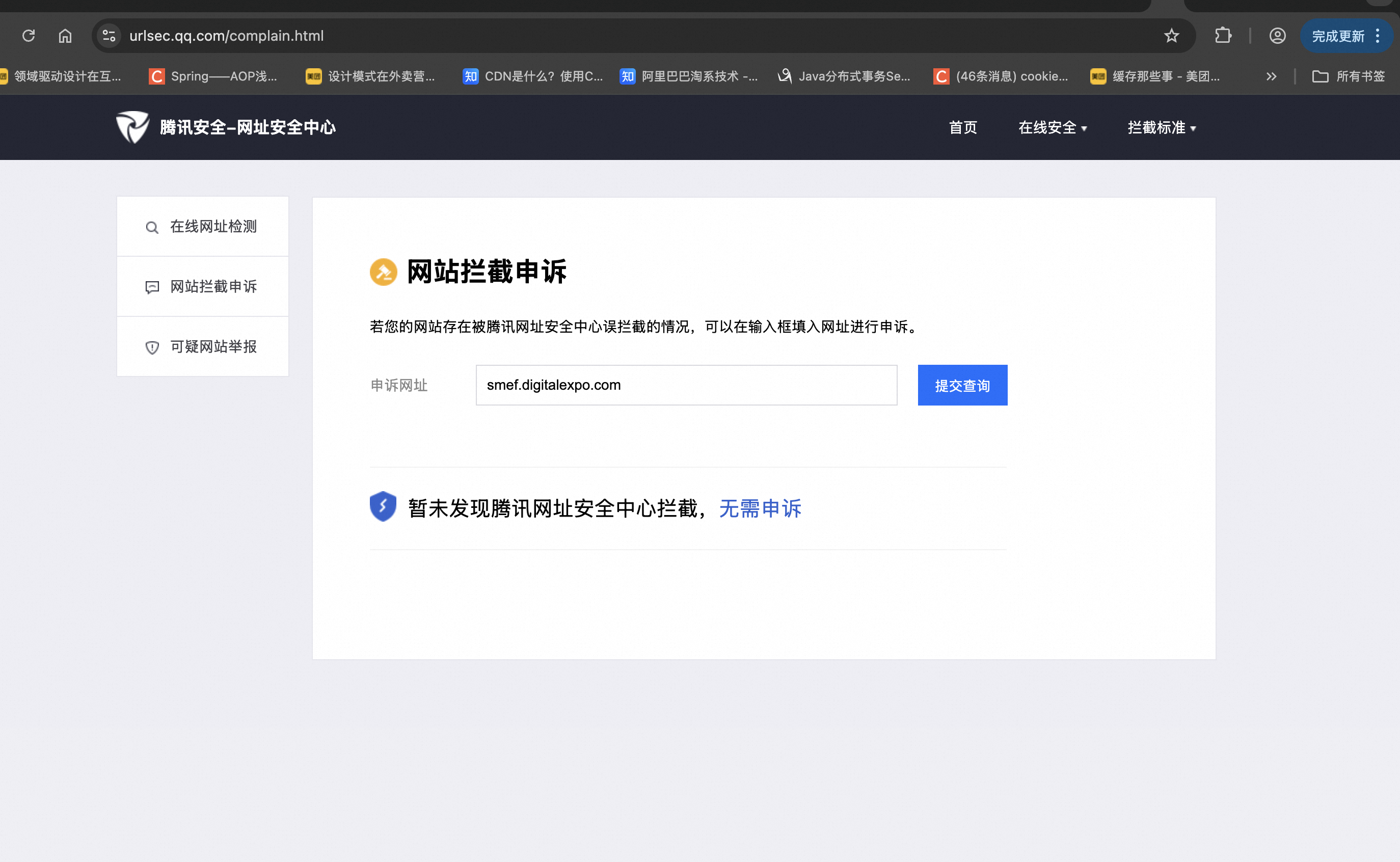Click the browser reload icon

[x=29, y=36]
